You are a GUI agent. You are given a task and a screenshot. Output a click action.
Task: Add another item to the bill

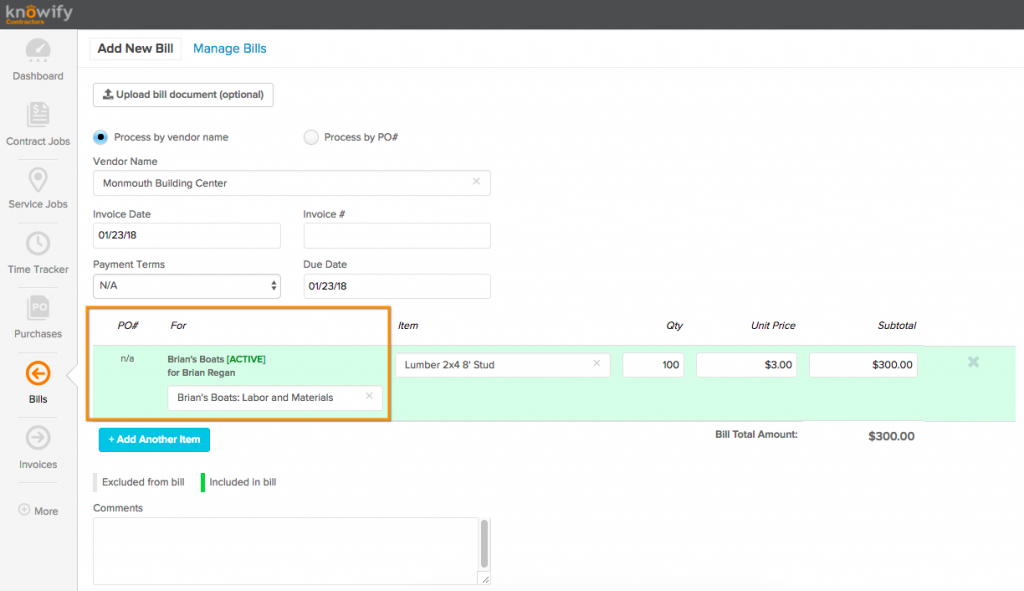[x=153, y=439]
